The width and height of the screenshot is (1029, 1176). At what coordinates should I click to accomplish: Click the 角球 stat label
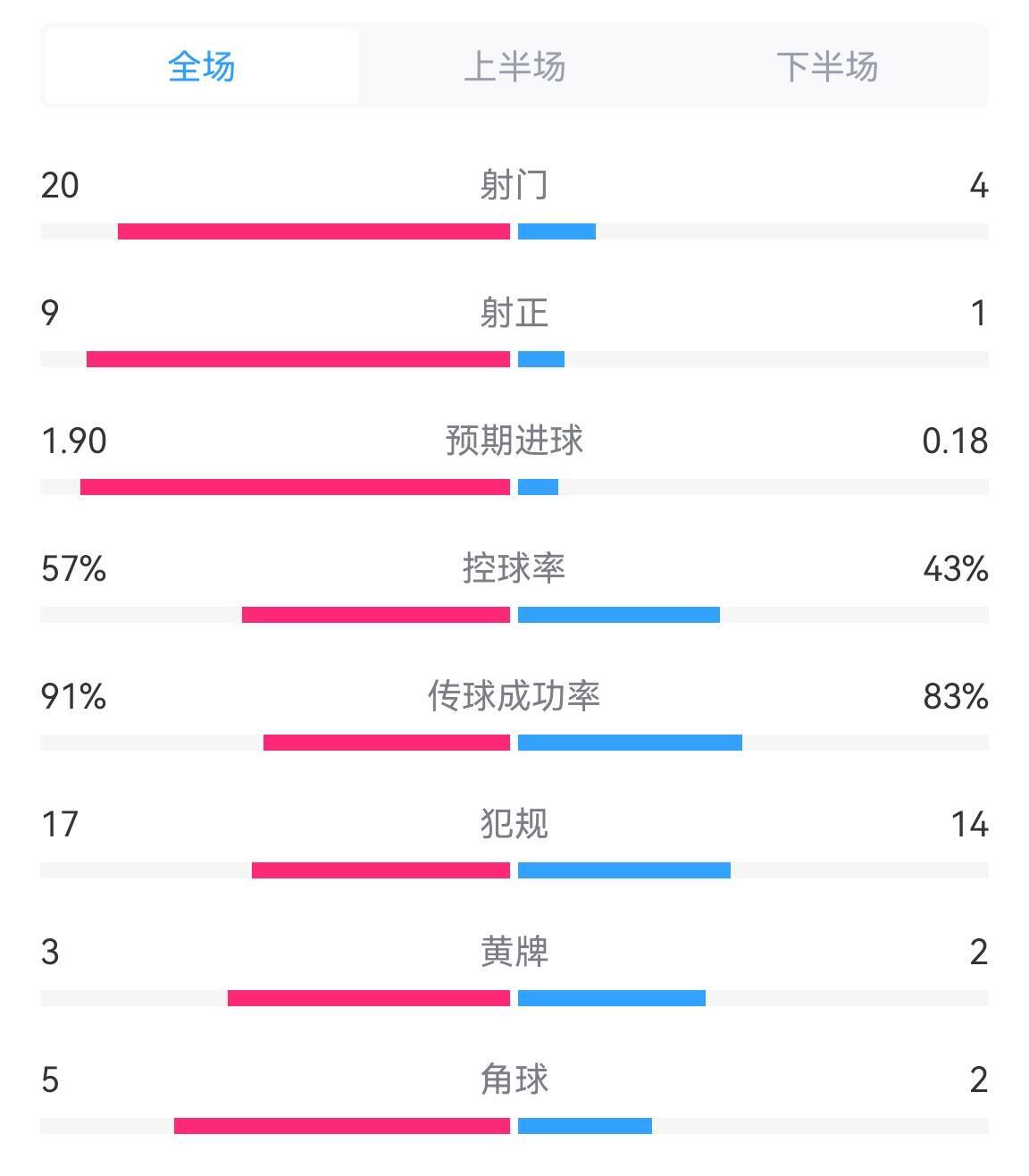click(x=514, y=1079)
